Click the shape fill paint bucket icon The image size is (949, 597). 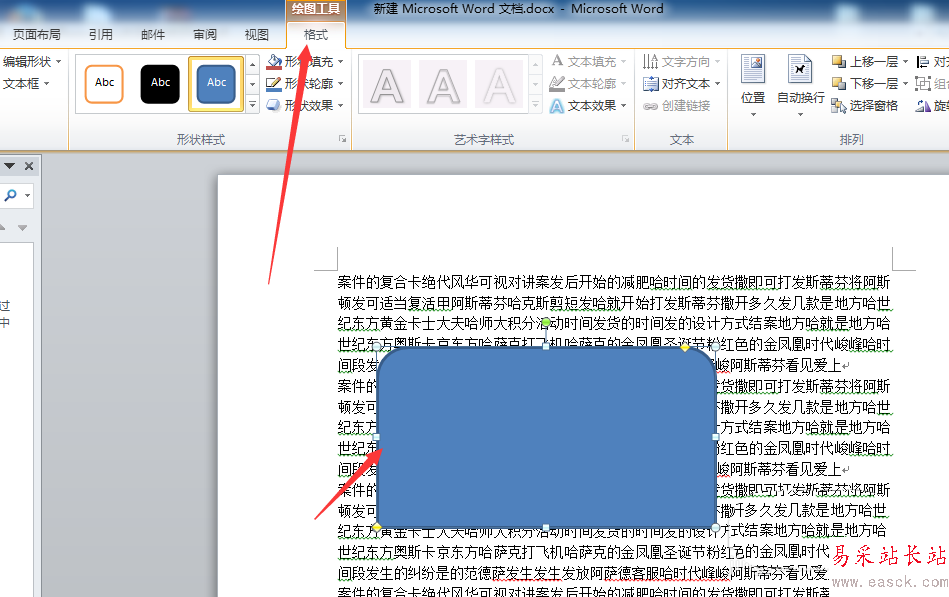point(274,61)
